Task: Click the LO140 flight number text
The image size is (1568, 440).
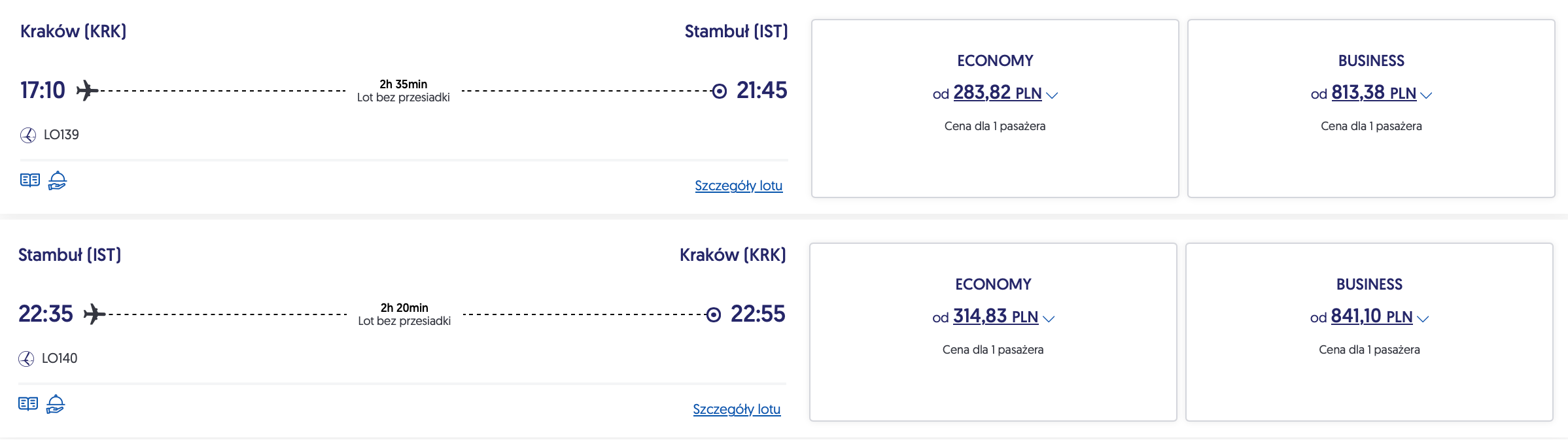Action: tap(60, 358)
